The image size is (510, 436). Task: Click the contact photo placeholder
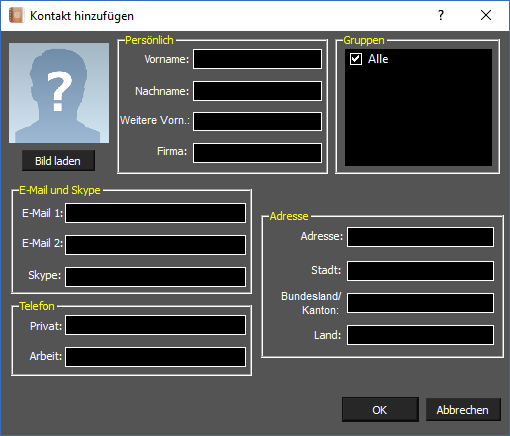click(59, 93)
